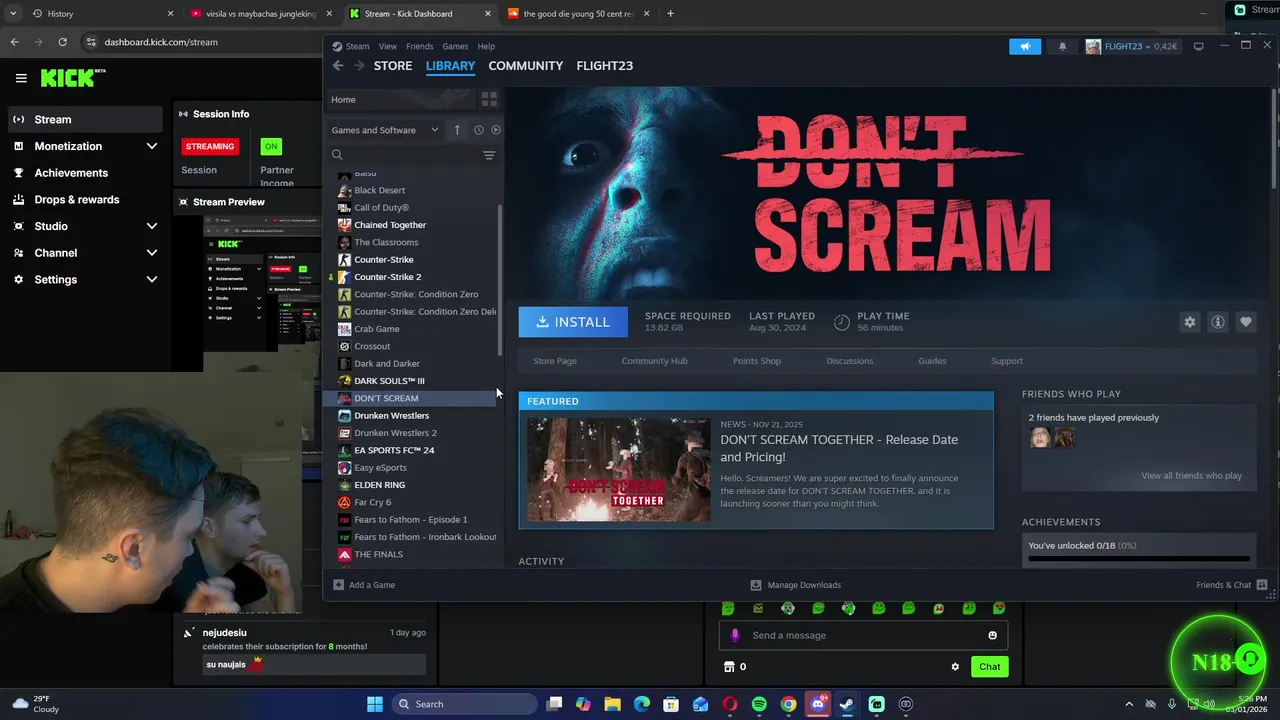The width and height of the screenshot is (1280, 720).
Task: Click the Steam forward navigation arrow
Action: pos(359,66)
